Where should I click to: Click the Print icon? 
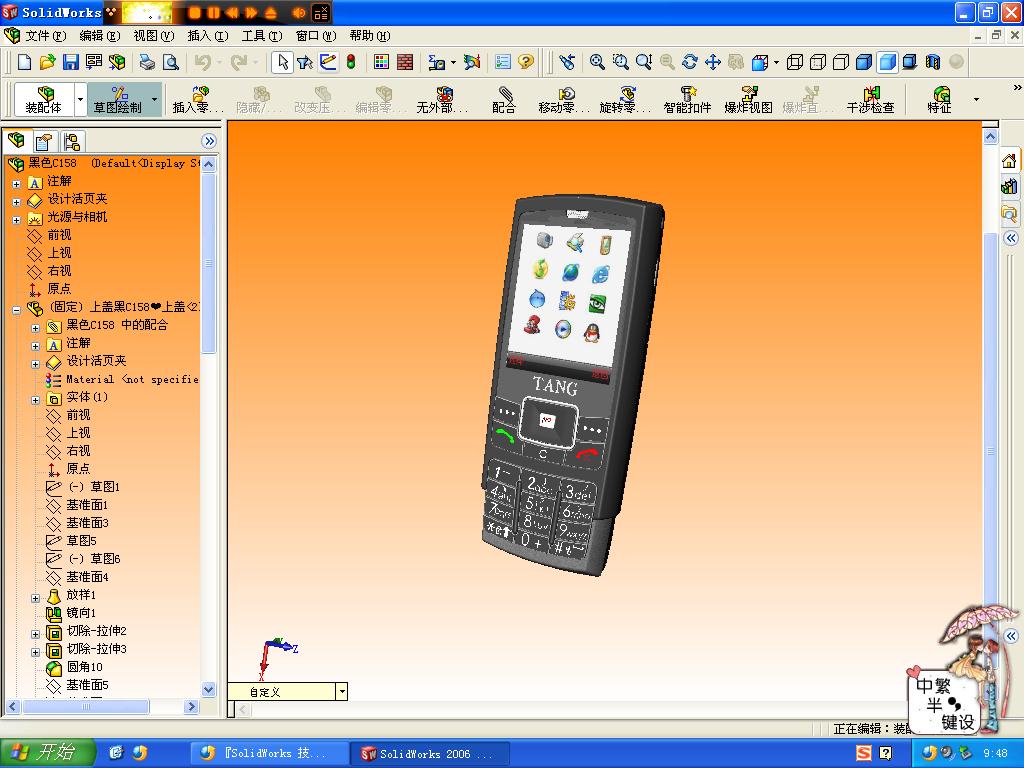(x=147, y=62)
